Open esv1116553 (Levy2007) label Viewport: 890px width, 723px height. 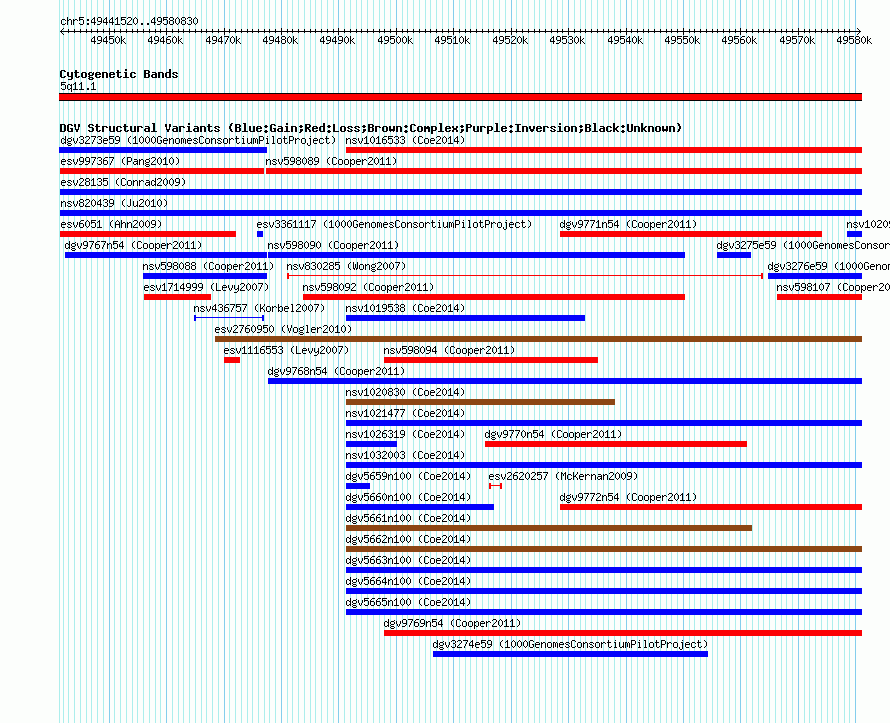[x=287, y=350]
